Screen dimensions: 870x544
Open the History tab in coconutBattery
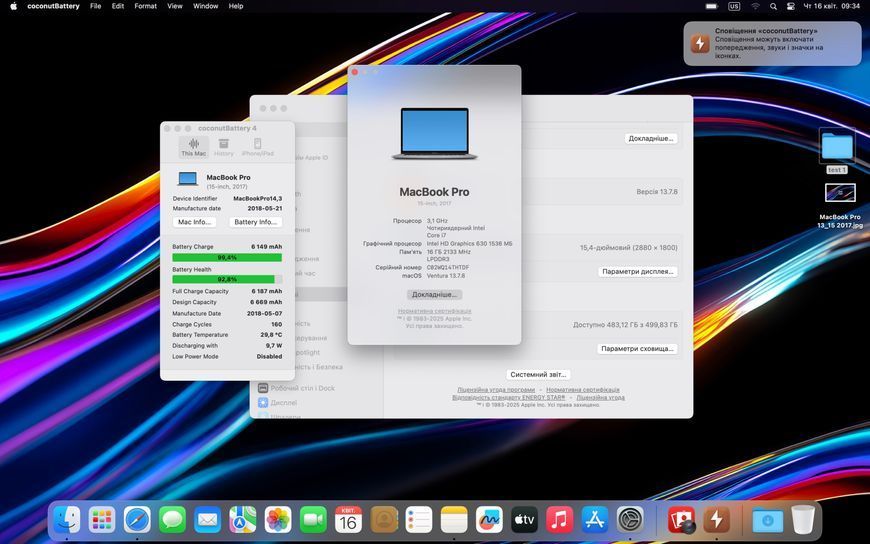pyautogui.click(x=224, y=147)
